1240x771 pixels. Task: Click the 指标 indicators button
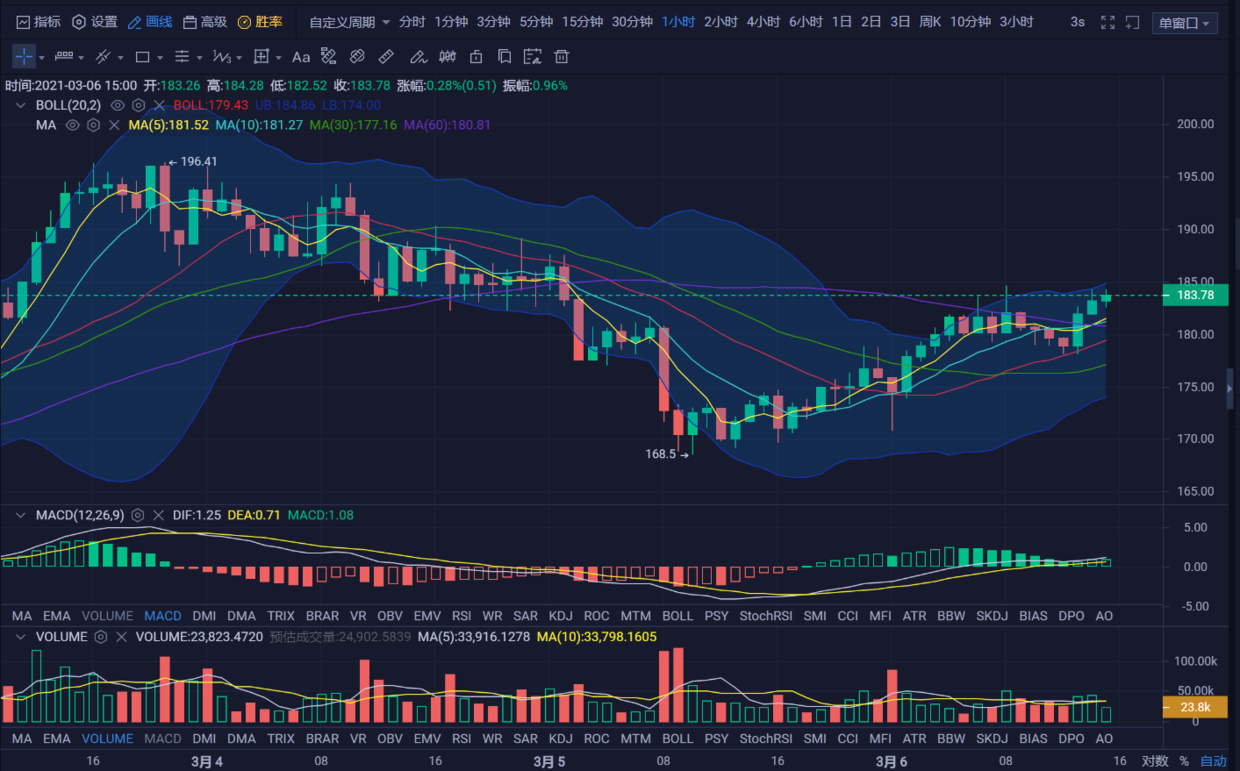click(38, 22)
